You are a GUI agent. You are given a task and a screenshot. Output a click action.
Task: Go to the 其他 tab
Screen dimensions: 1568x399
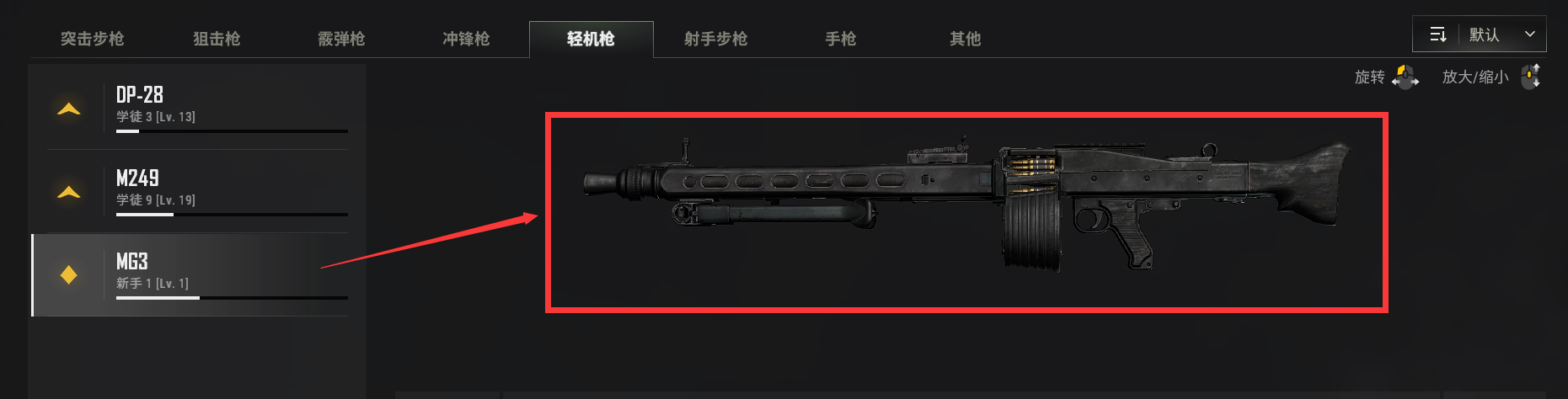click(x=966, y=39)
